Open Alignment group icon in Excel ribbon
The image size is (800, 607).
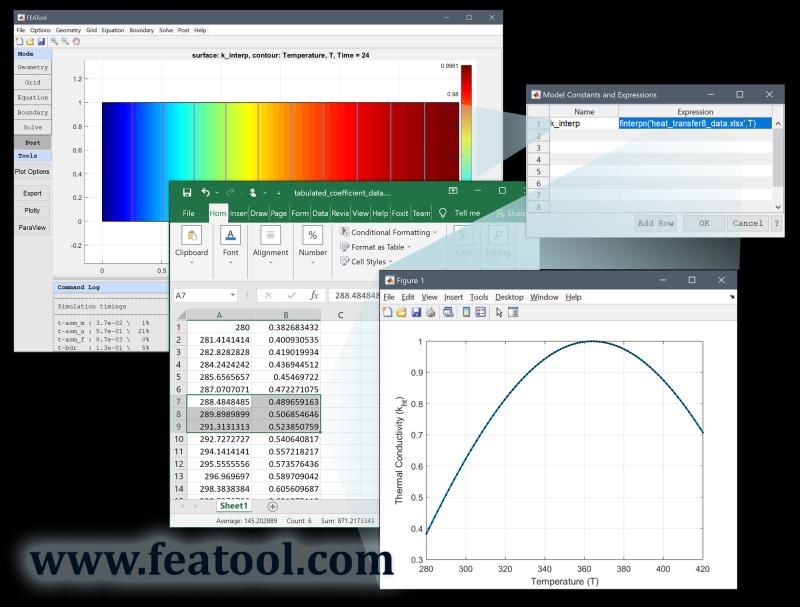click(x=270, y=236)
